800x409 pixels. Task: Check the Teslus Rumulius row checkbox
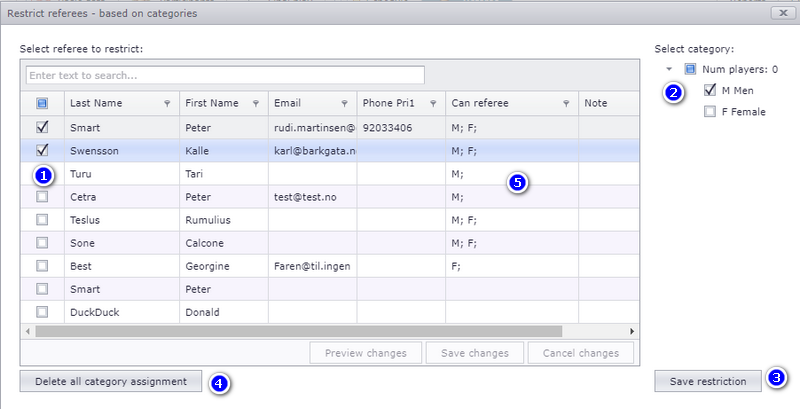[x=42, y=220]
